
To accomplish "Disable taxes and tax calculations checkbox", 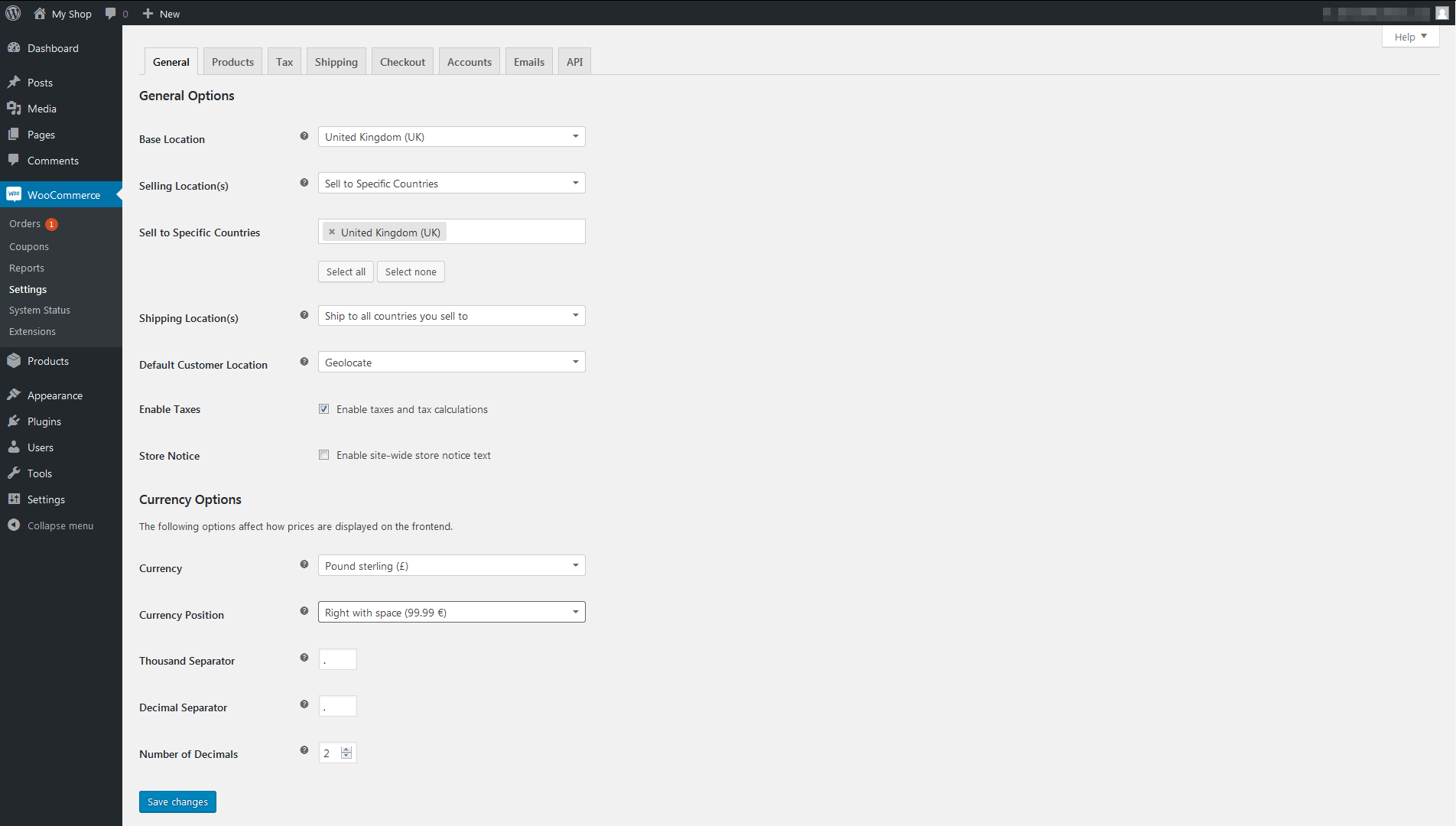I will [x=324, y=409].
